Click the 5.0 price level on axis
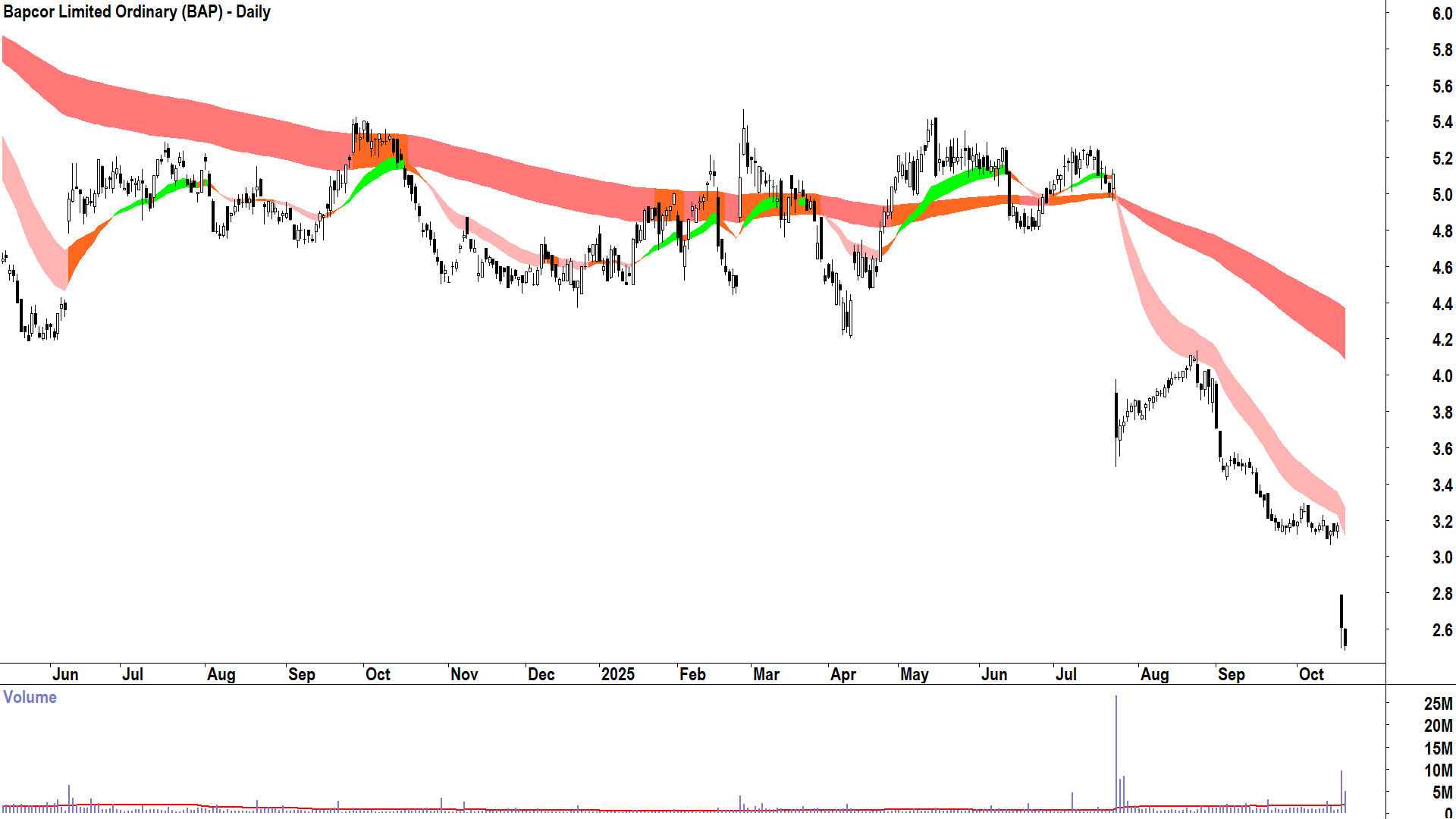The image size is (1456, 819). click(x=1442, y=195)
